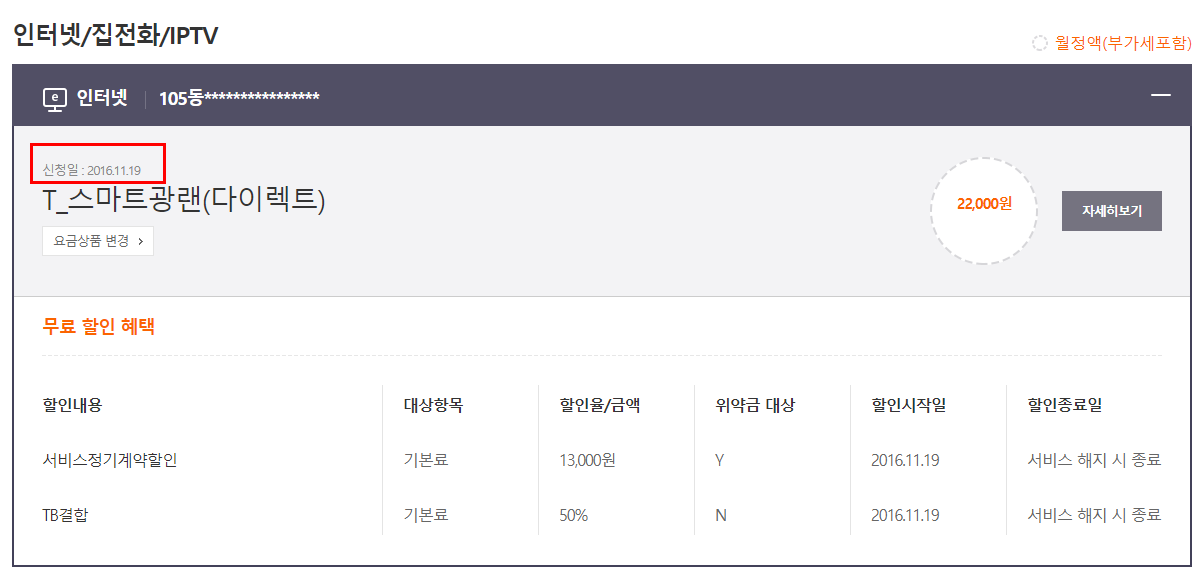Click the 월정액(부가세포함) legend text

point(1123,43)
